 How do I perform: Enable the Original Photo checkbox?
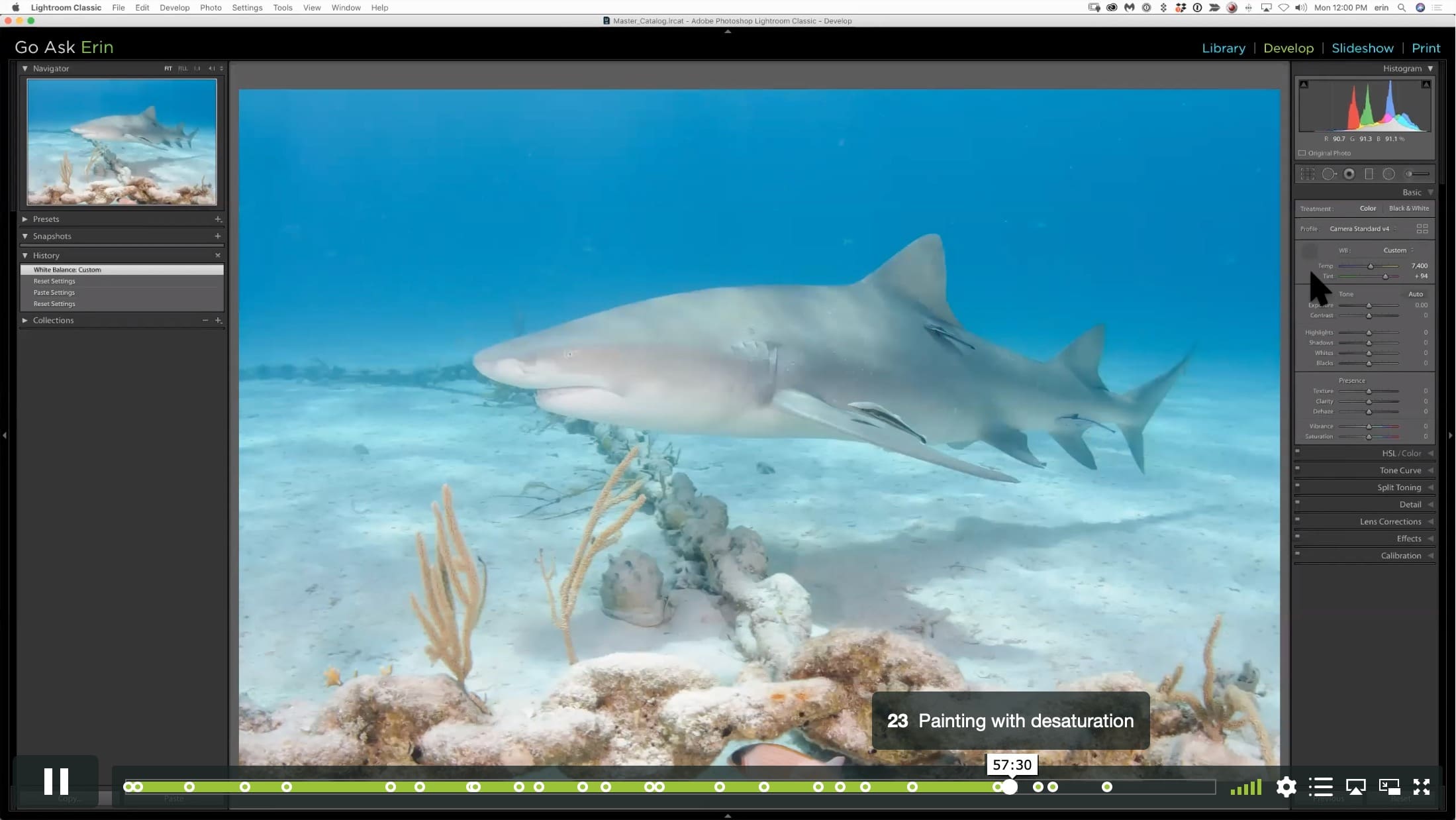1302,154
